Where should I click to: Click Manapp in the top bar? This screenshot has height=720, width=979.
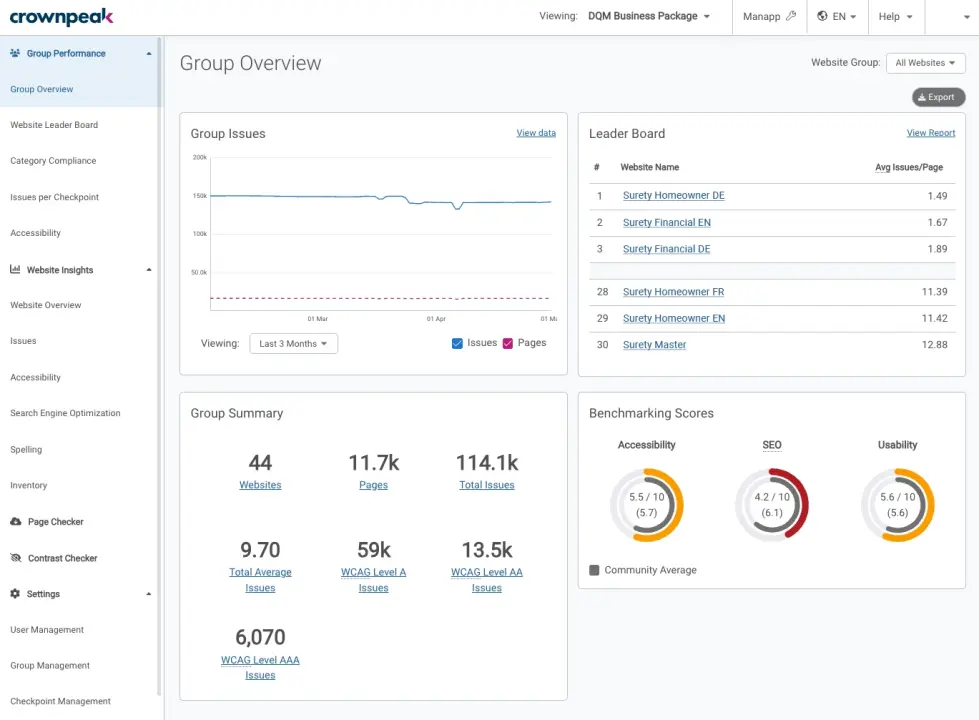click(769, 16)
